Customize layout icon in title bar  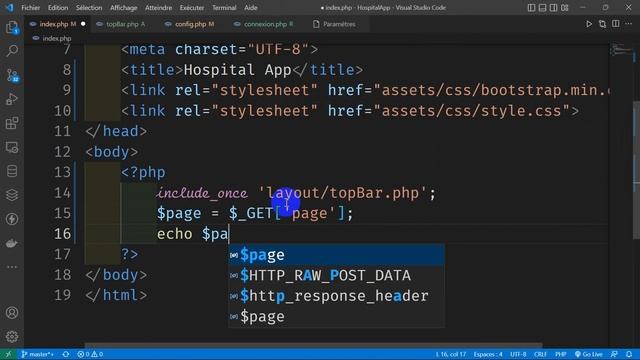click(564, 7)
